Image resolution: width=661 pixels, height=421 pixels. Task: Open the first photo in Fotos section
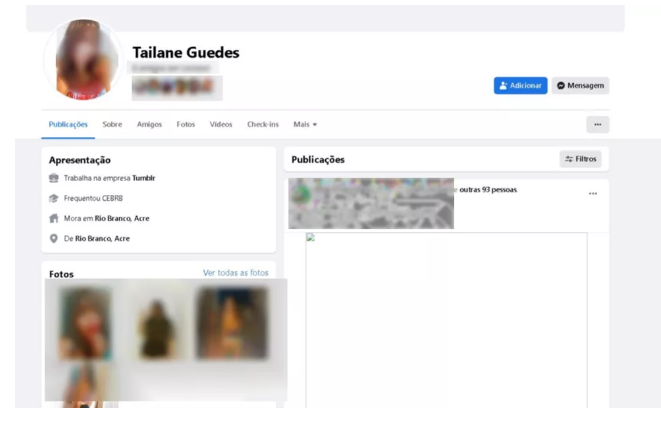[x=85, y=323]
